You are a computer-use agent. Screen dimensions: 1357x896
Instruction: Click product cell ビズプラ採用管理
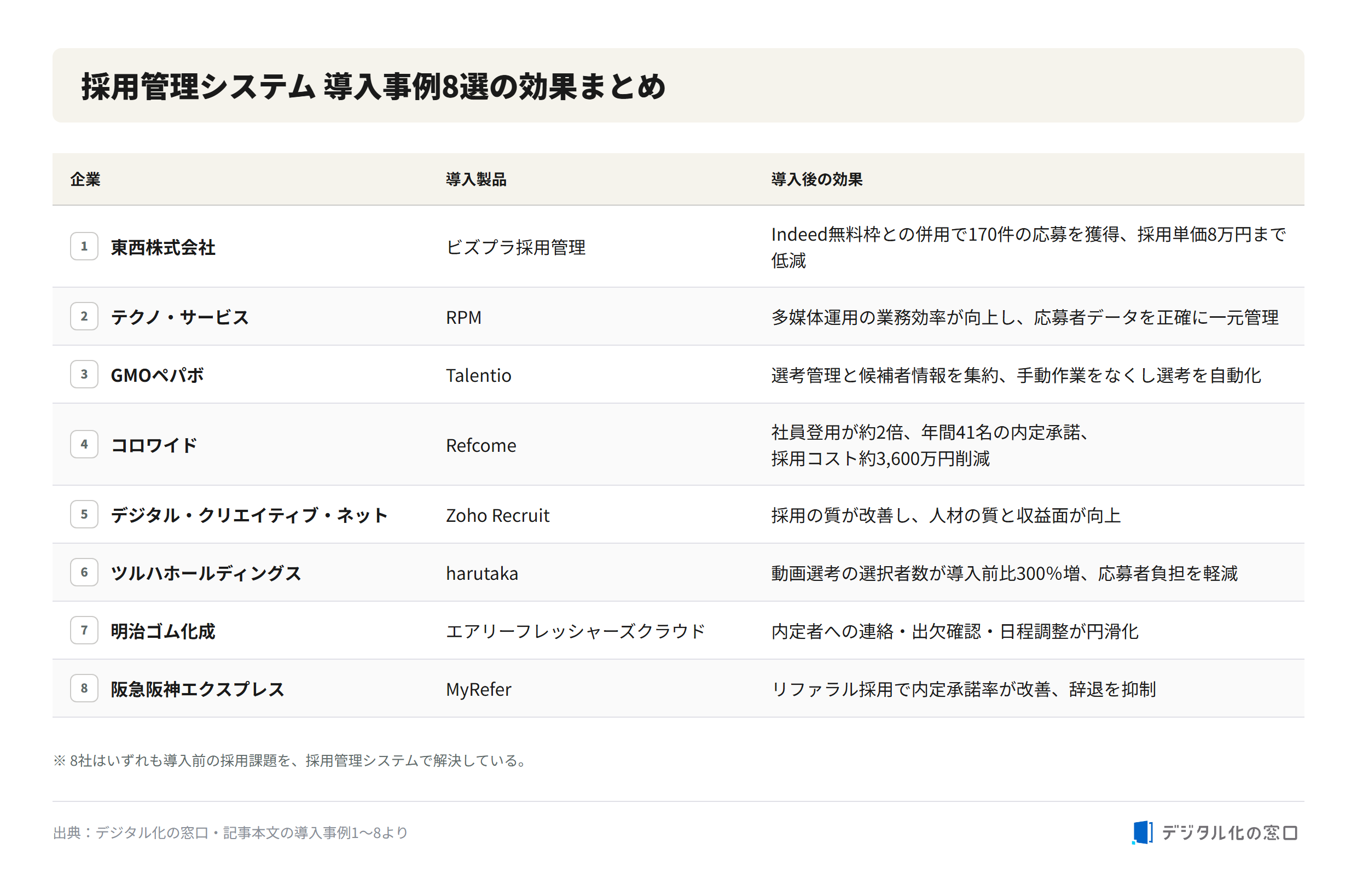point(515,247)
